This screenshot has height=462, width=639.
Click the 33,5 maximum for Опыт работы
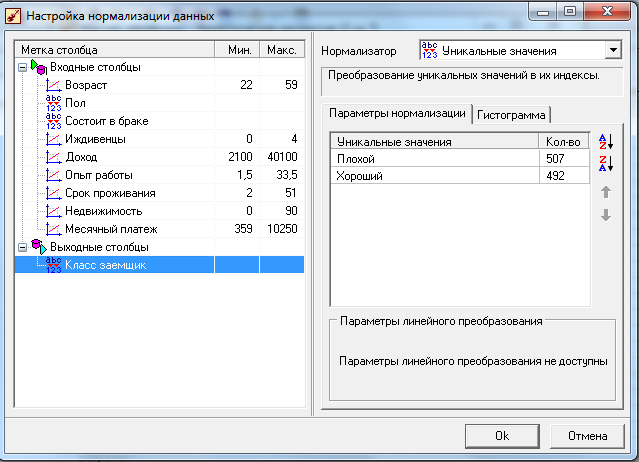coord(287,175)
